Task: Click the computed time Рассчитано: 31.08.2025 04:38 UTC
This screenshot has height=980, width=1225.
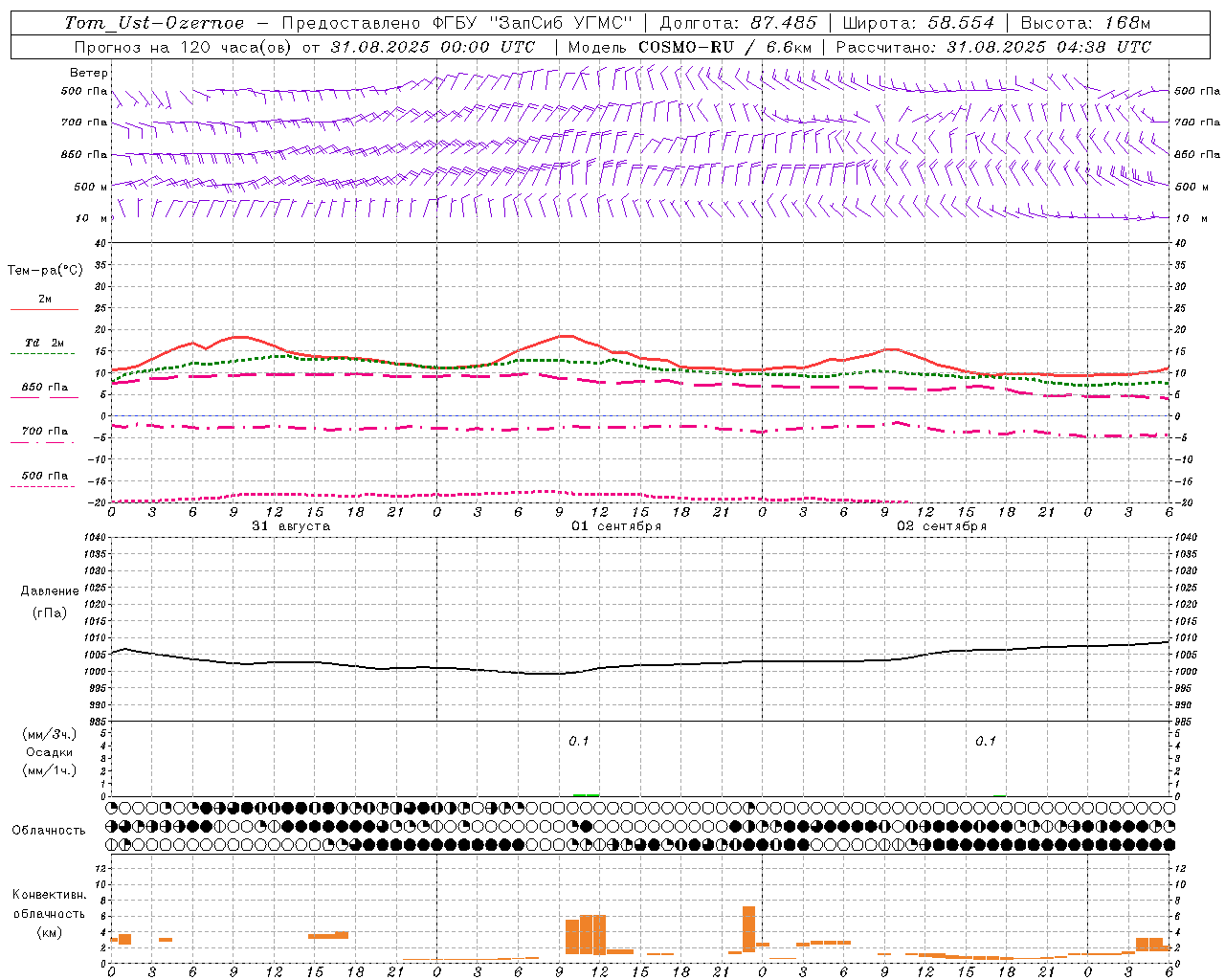Action: (x=993, y=47)
